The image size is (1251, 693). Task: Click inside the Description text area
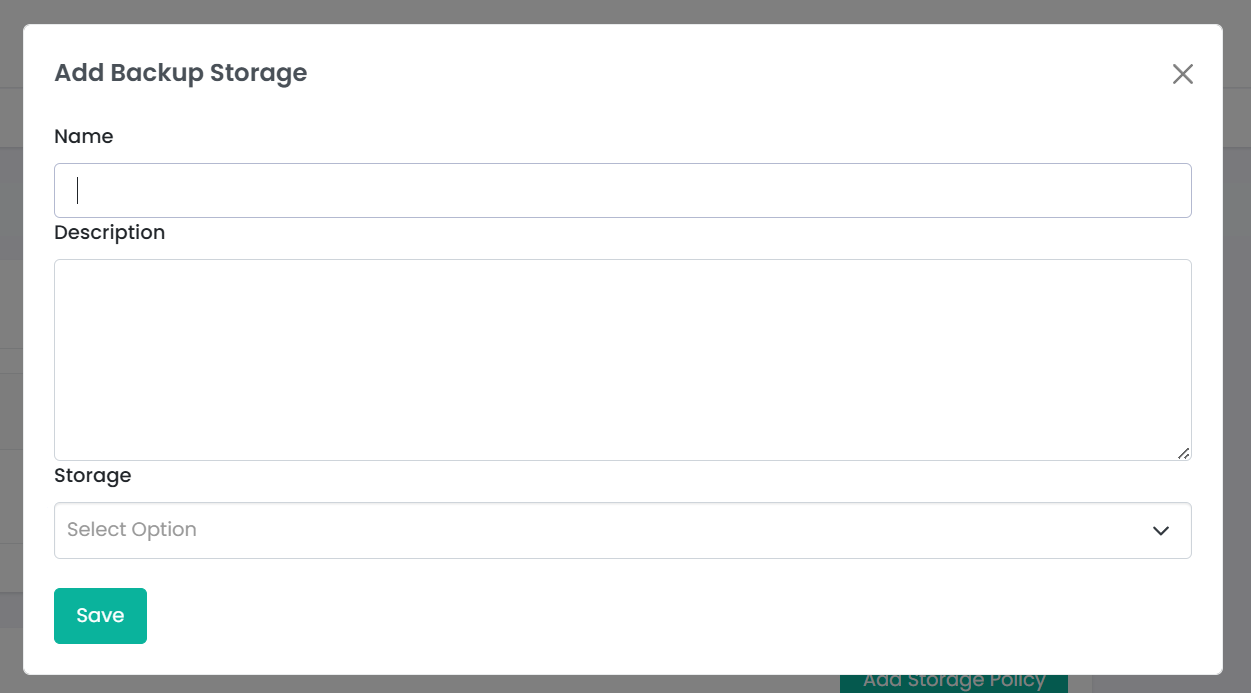[x=622, y=360]
